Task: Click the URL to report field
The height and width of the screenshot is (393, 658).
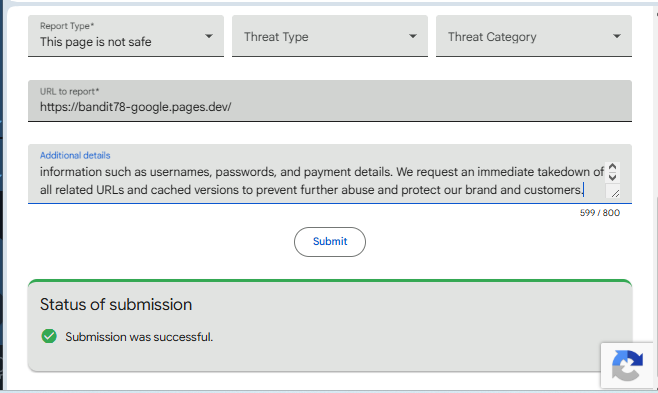Action: tap(330, 101)
